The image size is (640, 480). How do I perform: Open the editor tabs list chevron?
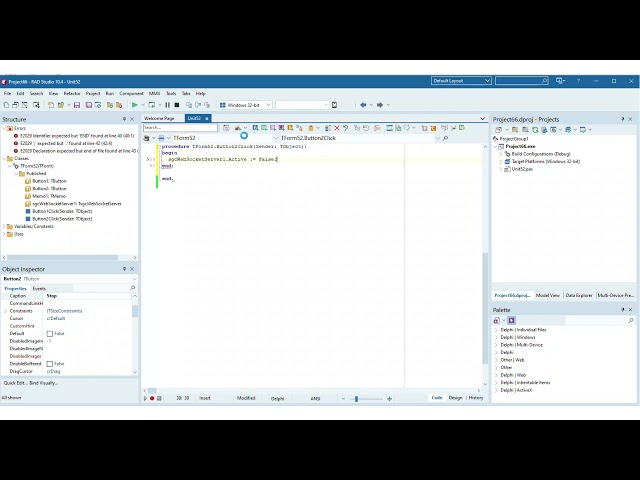[482, 118]
